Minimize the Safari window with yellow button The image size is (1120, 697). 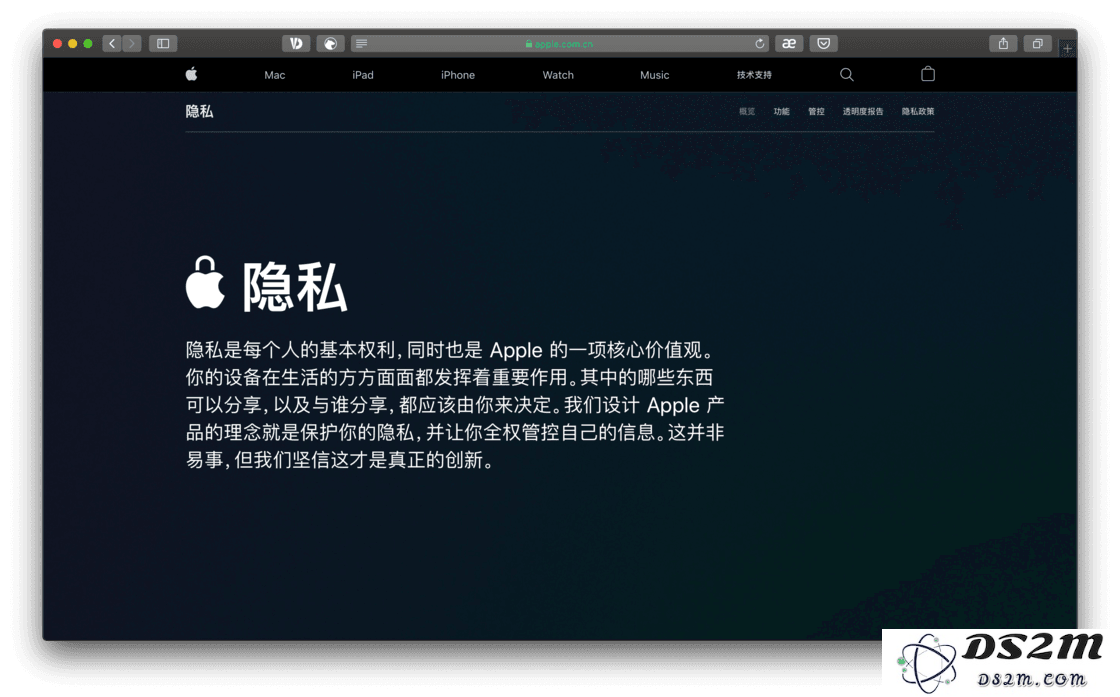(x=72, y=44)
